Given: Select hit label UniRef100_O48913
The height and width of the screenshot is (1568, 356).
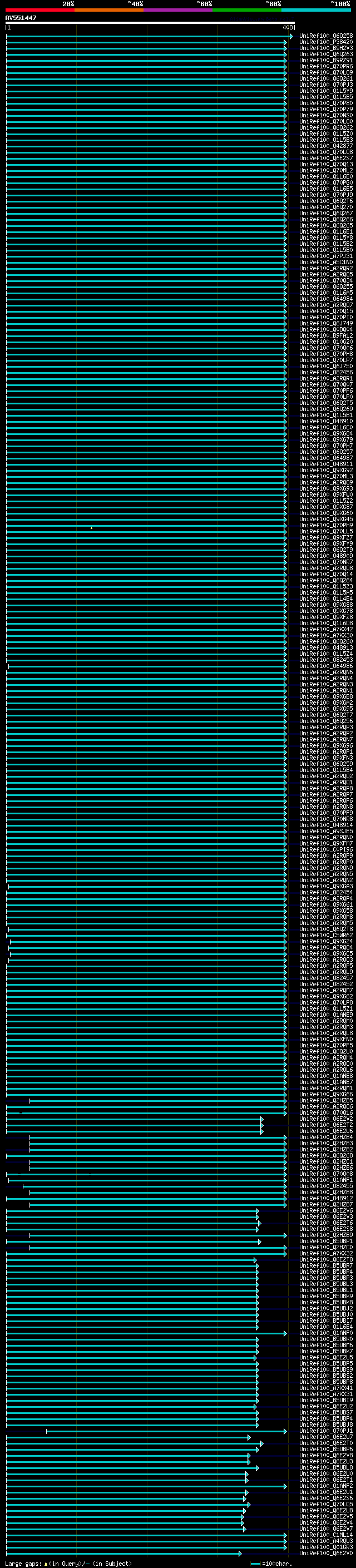Looking at the screenshot, I should point(326,647).
